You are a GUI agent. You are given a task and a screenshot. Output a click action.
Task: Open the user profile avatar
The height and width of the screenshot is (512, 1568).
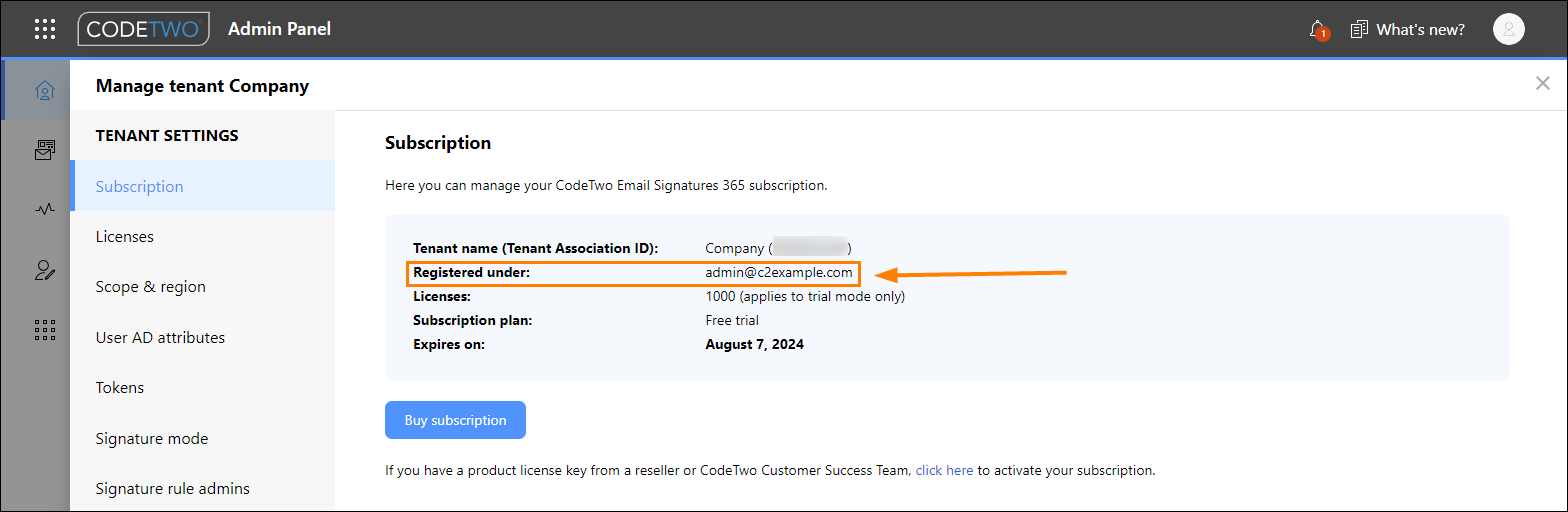[1508, 29]
